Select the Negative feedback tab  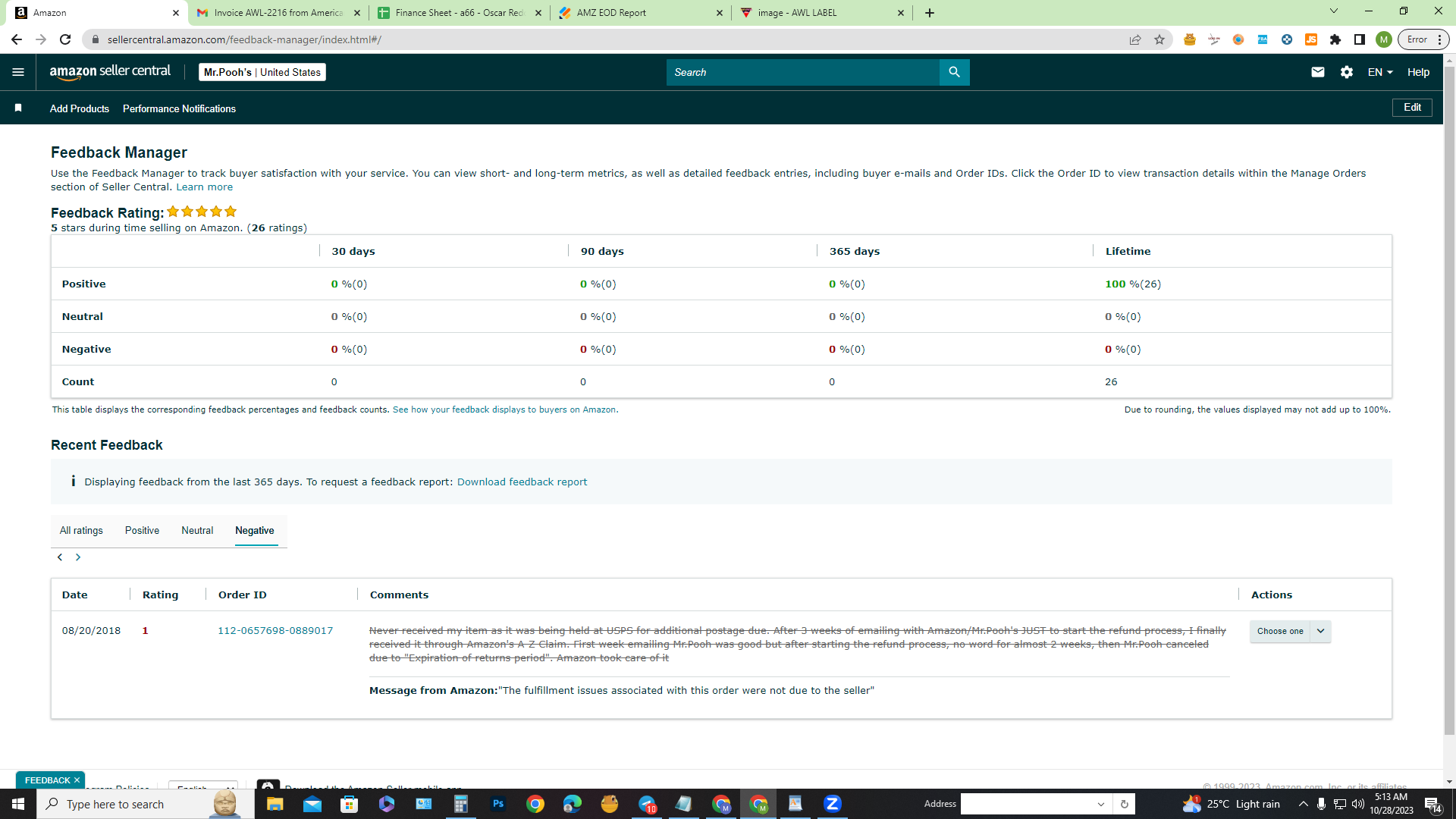click(x=255, y=531)
